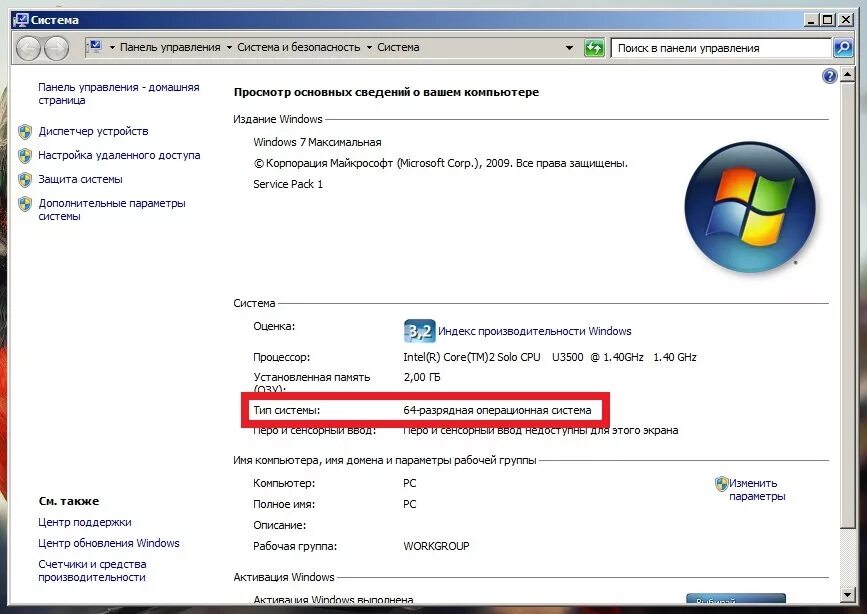Image resolution: width=867 pixels, height=614 pixels.
Task: Maximize the Система window
Action: pos(828,20)
